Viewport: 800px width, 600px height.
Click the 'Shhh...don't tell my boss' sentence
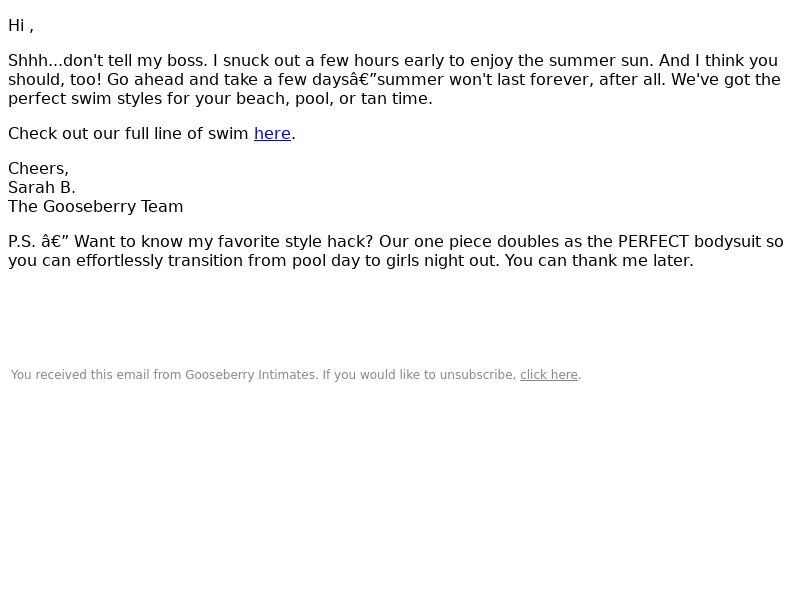tap(108, 61)
